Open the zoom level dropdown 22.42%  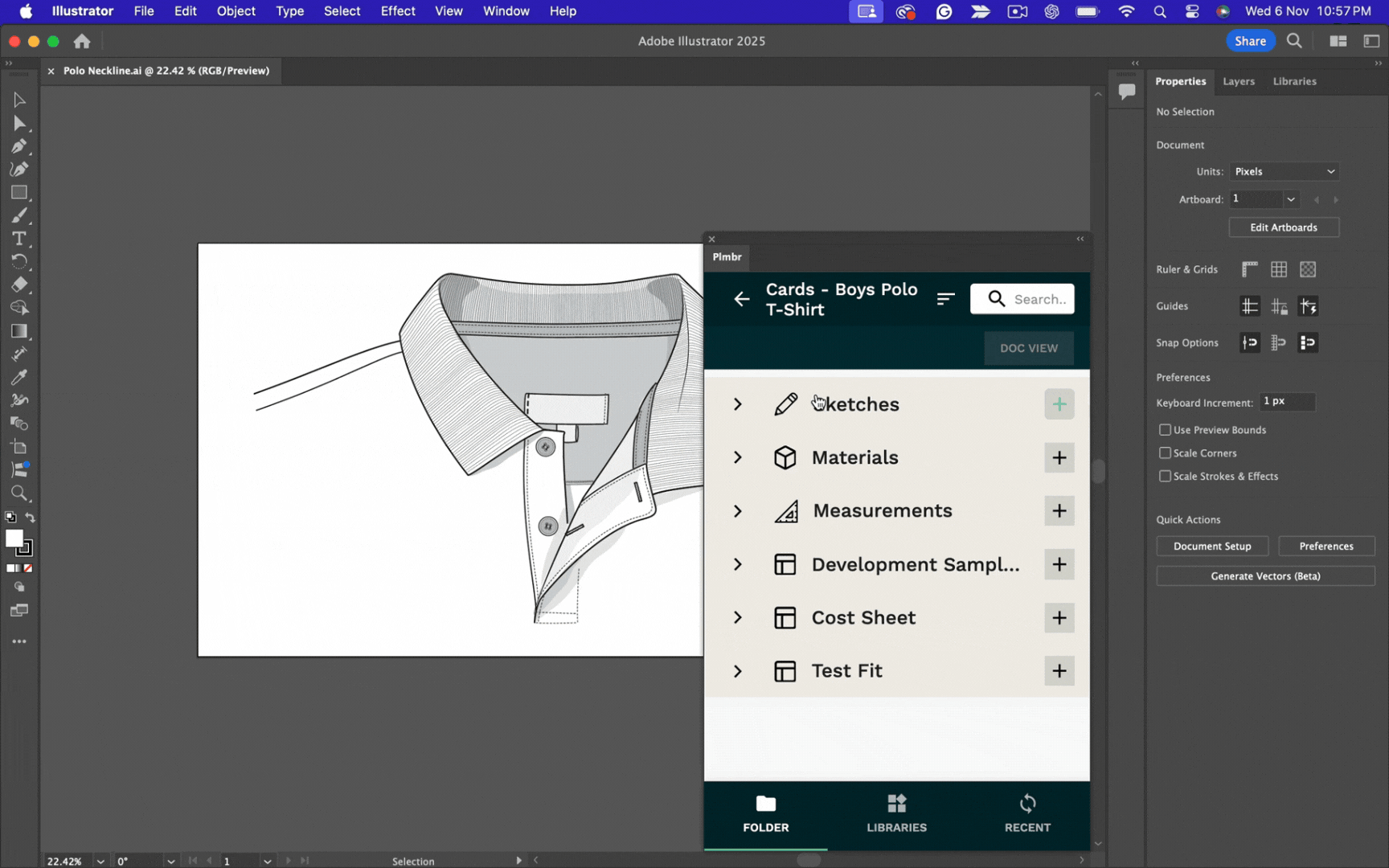coord(100,861)
